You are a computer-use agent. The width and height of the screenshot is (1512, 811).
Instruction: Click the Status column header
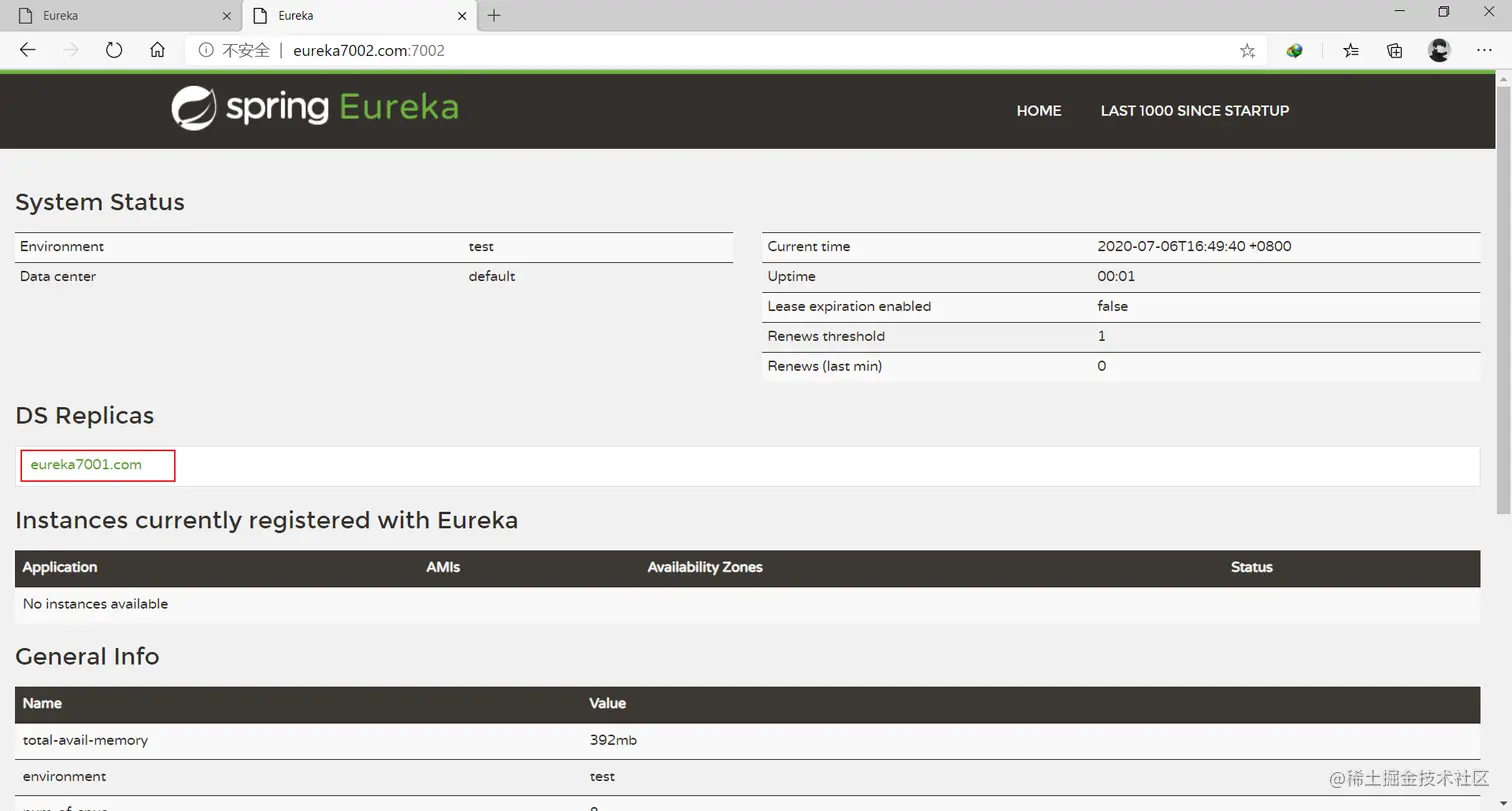click(1252, 567)
